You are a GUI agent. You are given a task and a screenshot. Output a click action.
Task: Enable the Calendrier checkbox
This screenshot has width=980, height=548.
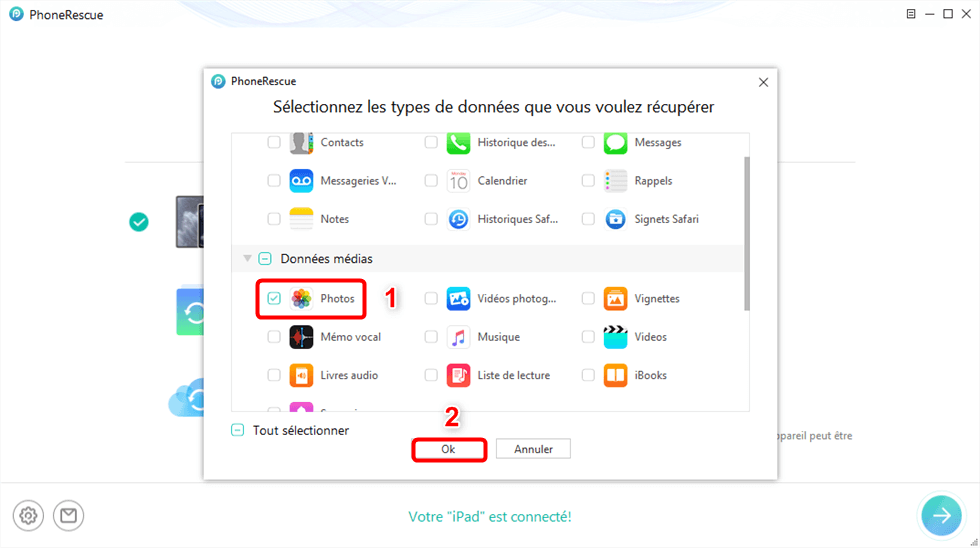(x=431, y=181)
